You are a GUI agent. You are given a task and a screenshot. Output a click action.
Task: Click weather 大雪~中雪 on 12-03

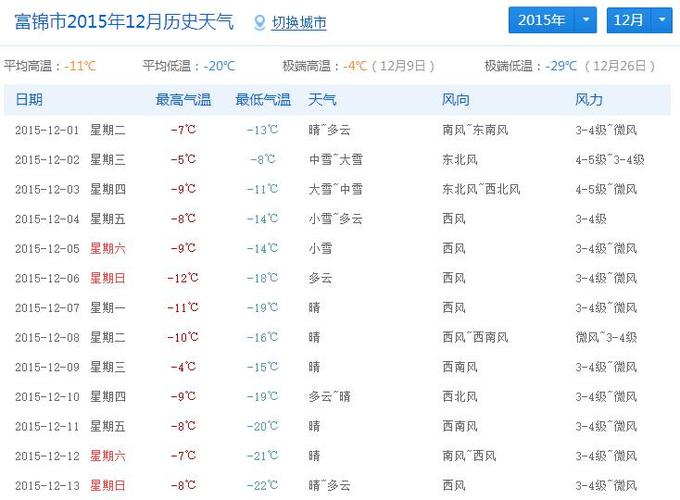coord(336,189)
